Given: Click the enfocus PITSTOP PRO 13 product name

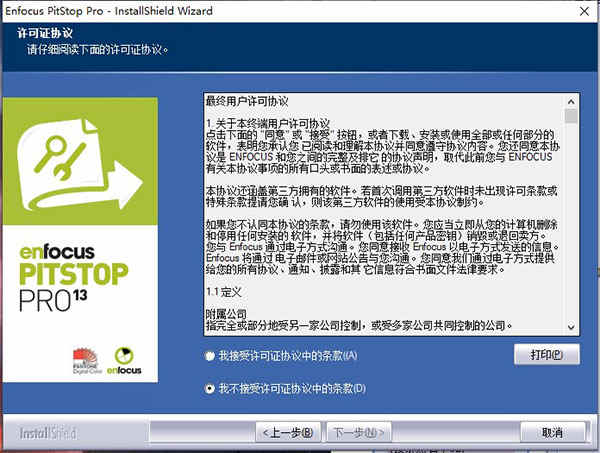Looking at the screenshot, I should (x=73, y=278).
